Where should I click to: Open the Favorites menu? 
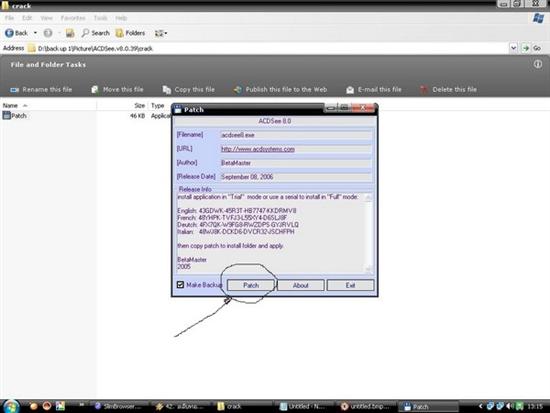click(73, 18)
